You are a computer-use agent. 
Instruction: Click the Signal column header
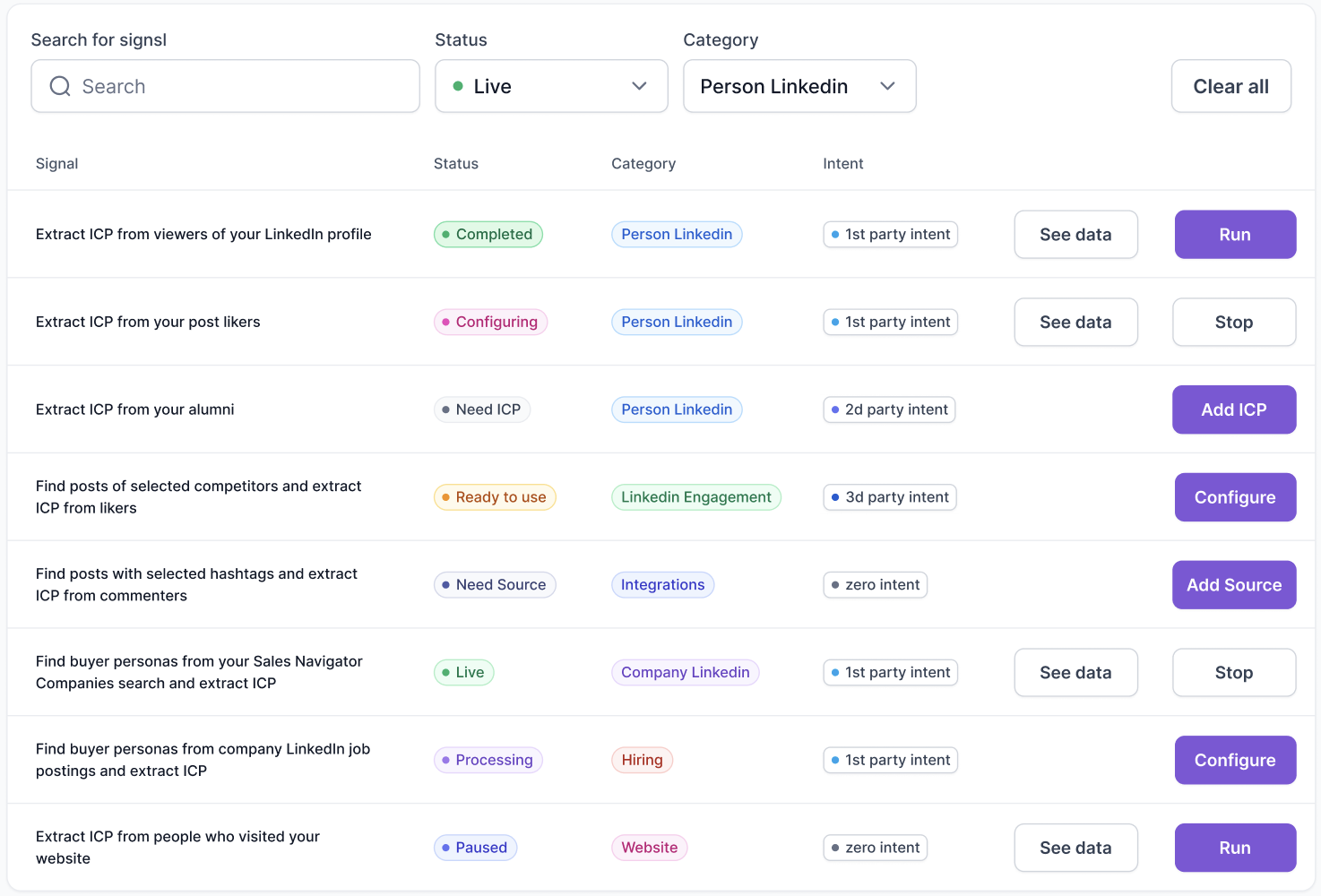pos(56,163)
